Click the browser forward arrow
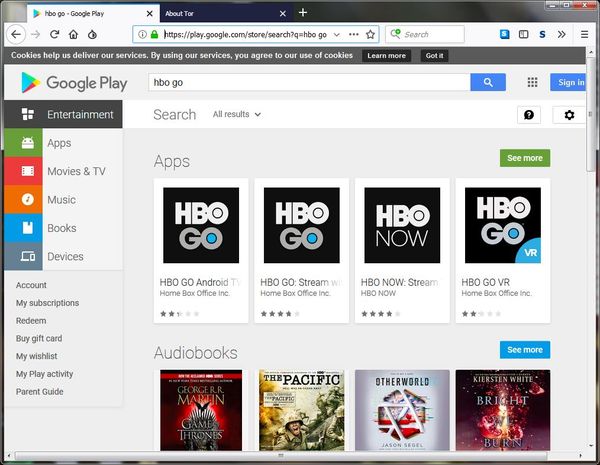 (x=36, y=34)
